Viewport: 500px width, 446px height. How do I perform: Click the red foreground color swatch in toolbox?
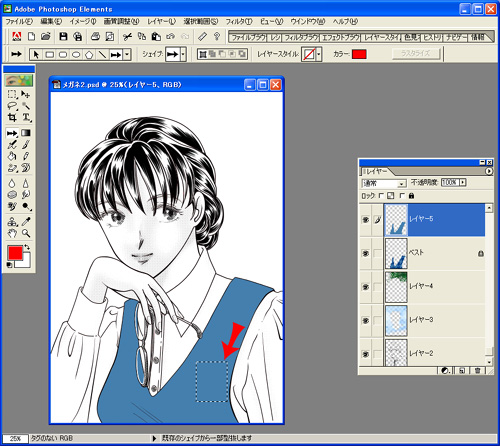coord(15,253)
